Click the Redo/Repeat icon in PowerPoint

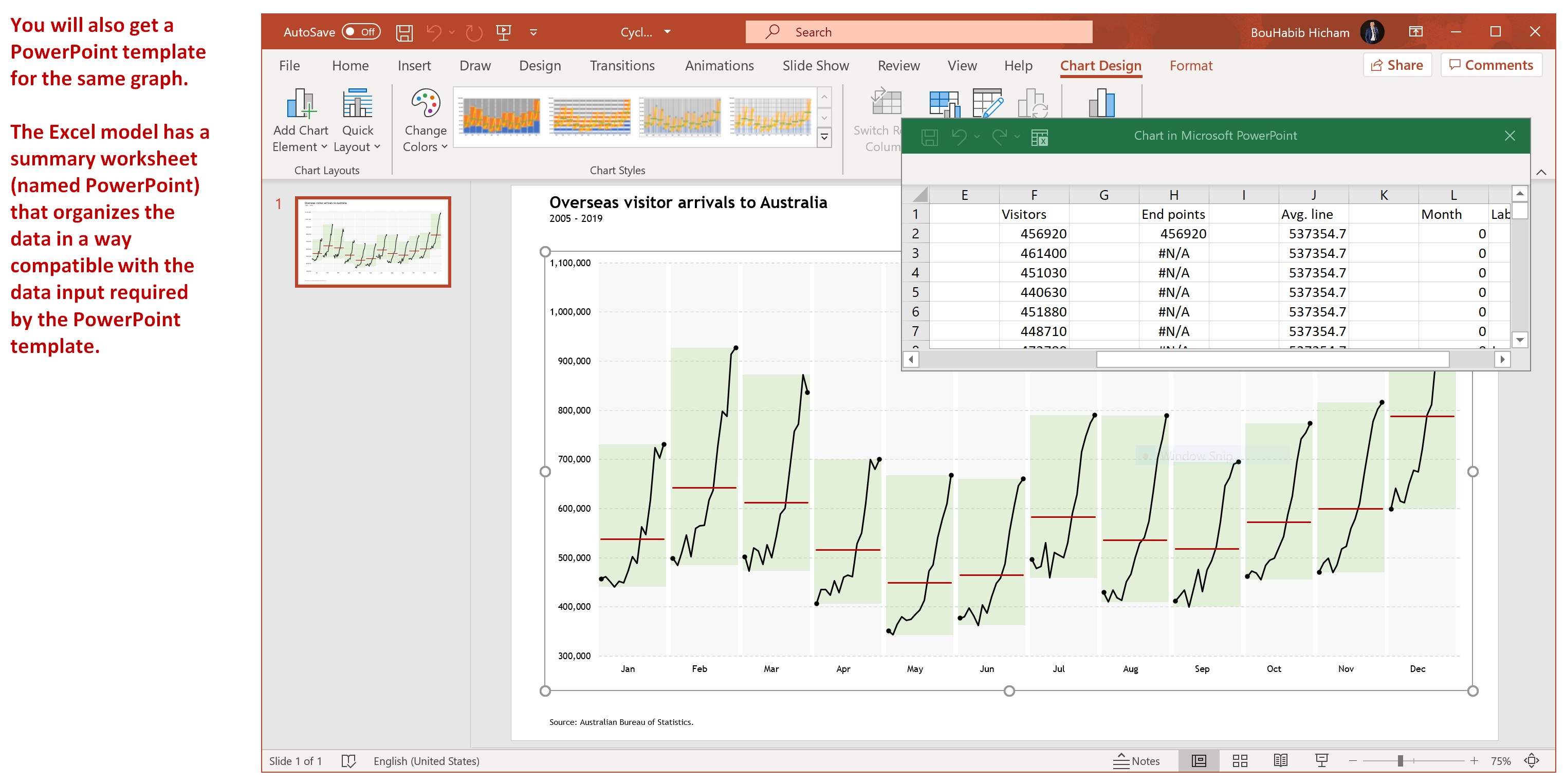pos(474,32)
